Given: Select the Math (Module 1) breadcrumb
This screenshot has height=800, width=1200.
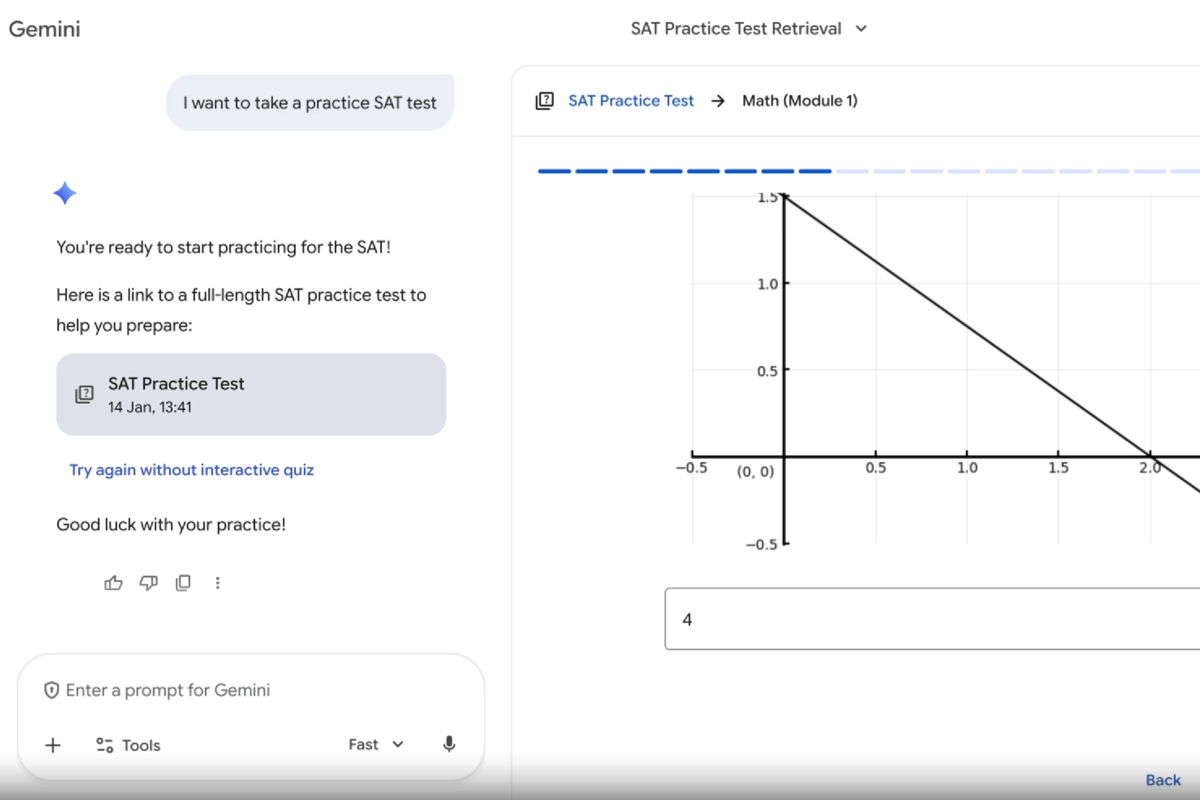Looking at the screenshot, I should [x=799, y=101].
